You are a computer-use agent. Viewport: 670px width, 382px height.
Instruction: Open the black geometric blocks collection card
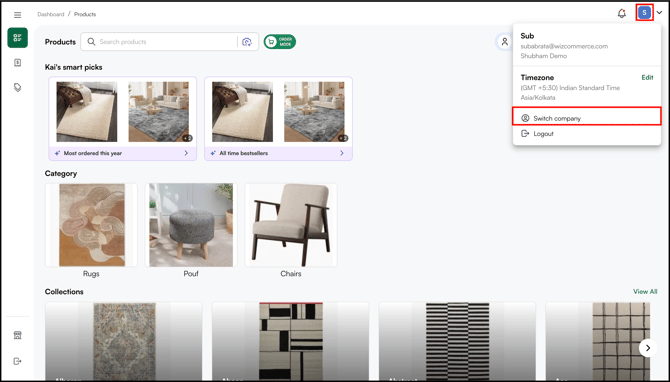[291, 341]
